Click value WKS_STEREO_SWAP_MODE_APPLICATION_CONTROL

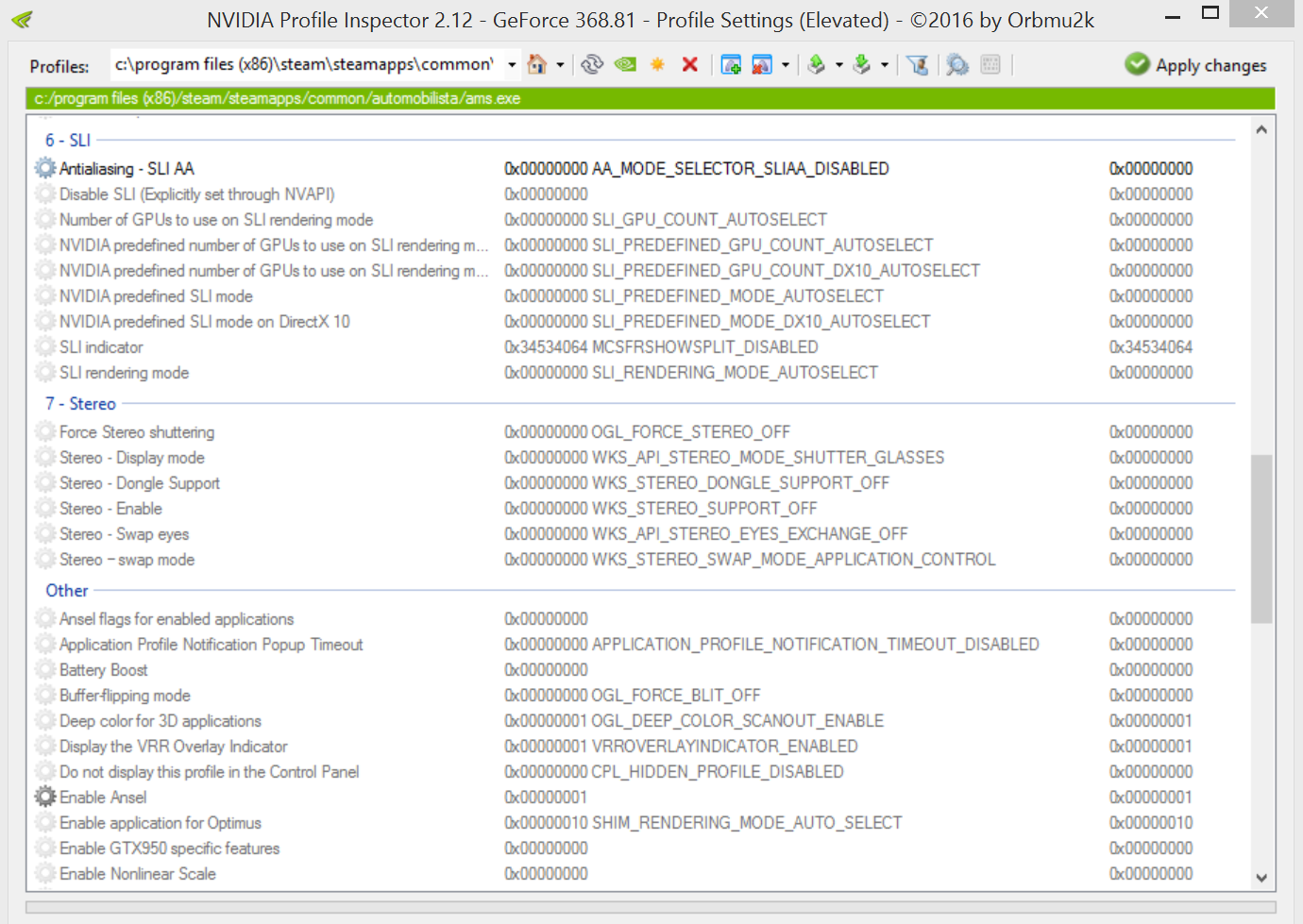pyautogui.click(x=794, y=559)
